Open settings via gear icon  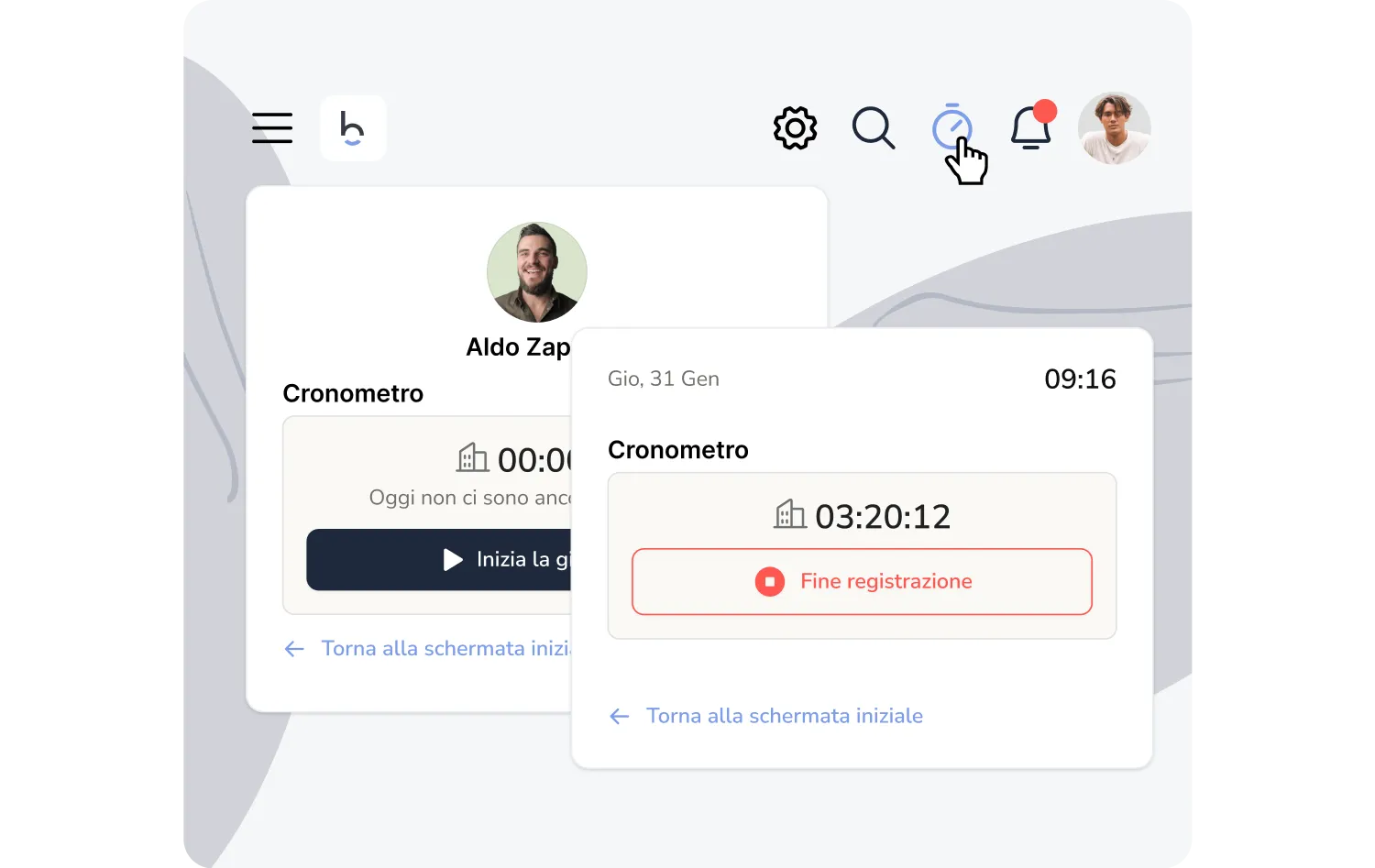[x=795, y=128]
